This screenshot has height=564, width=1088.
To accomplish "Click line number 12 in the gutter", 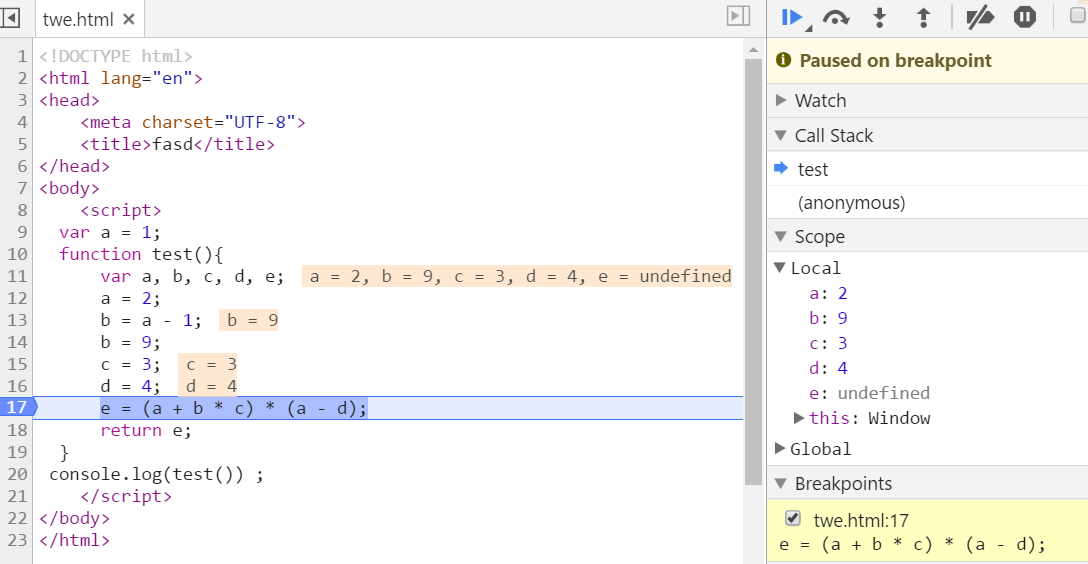I will click(17, 298).
